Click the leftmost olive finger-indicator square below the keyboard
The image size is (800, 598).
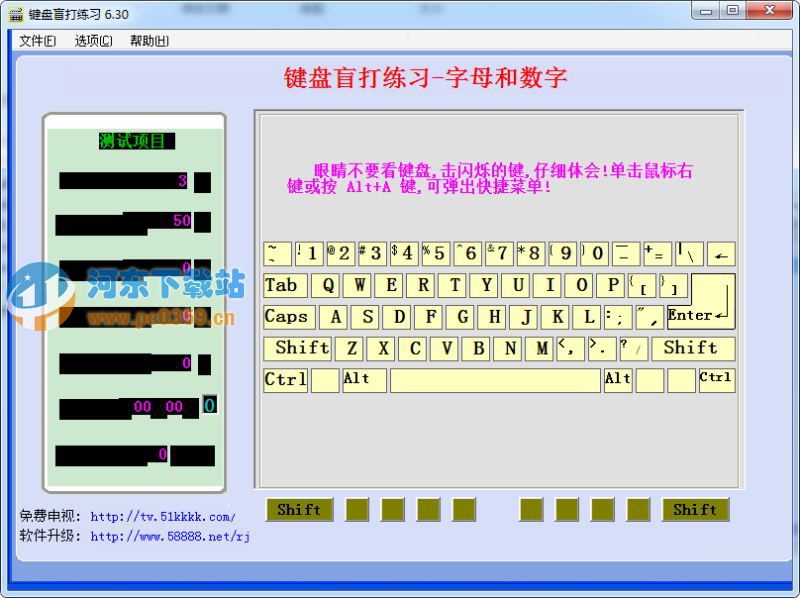click(x=357, y=510)
